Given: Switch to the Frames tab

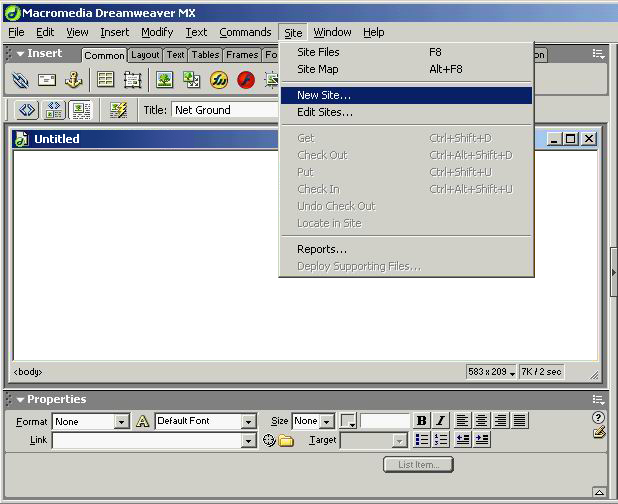Looking at the screenshot, I should [x=242, y=55].
